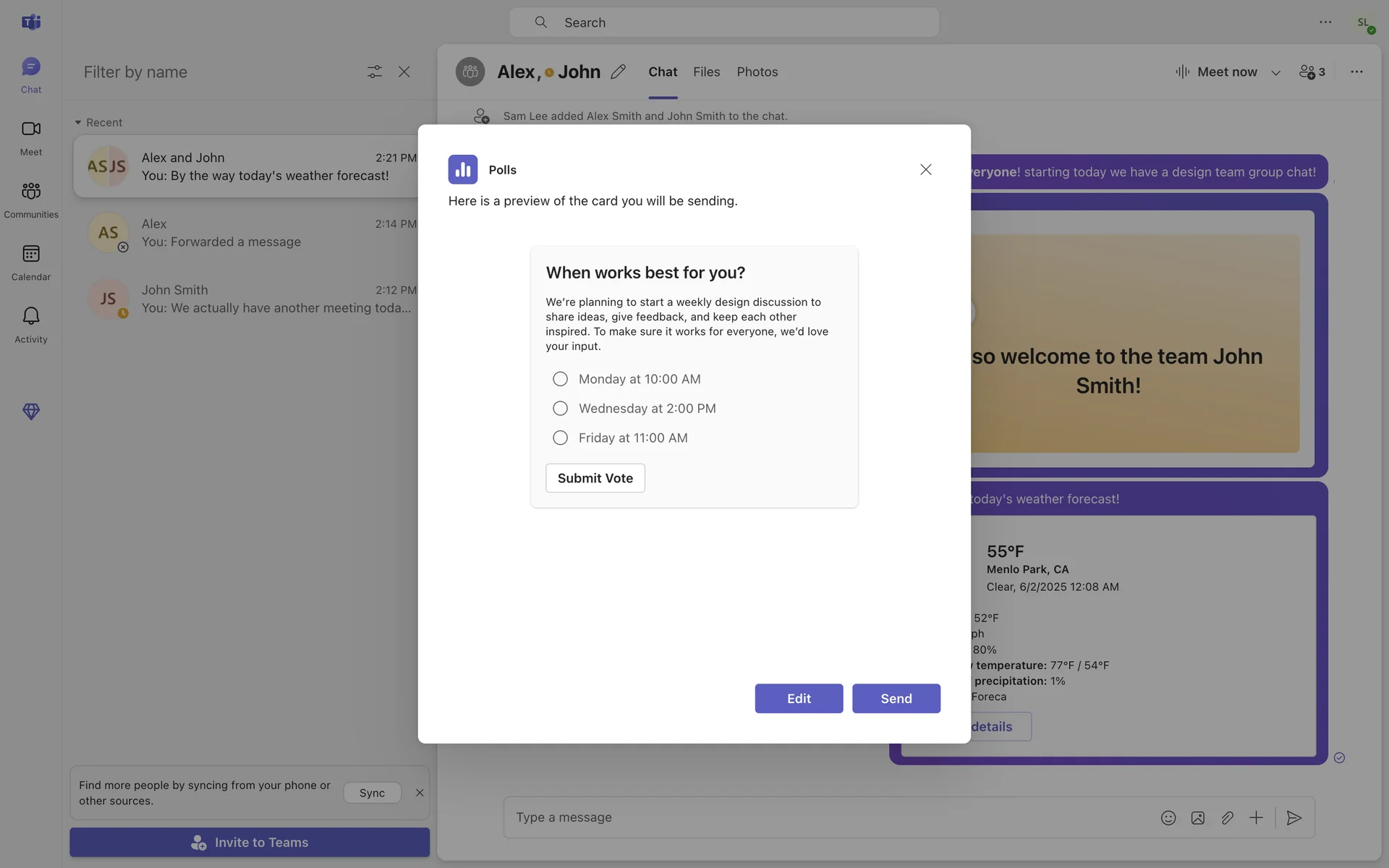Open Communities from the left rail
The width and height of the screenshot is (1389, 868).
coord(30,199)
